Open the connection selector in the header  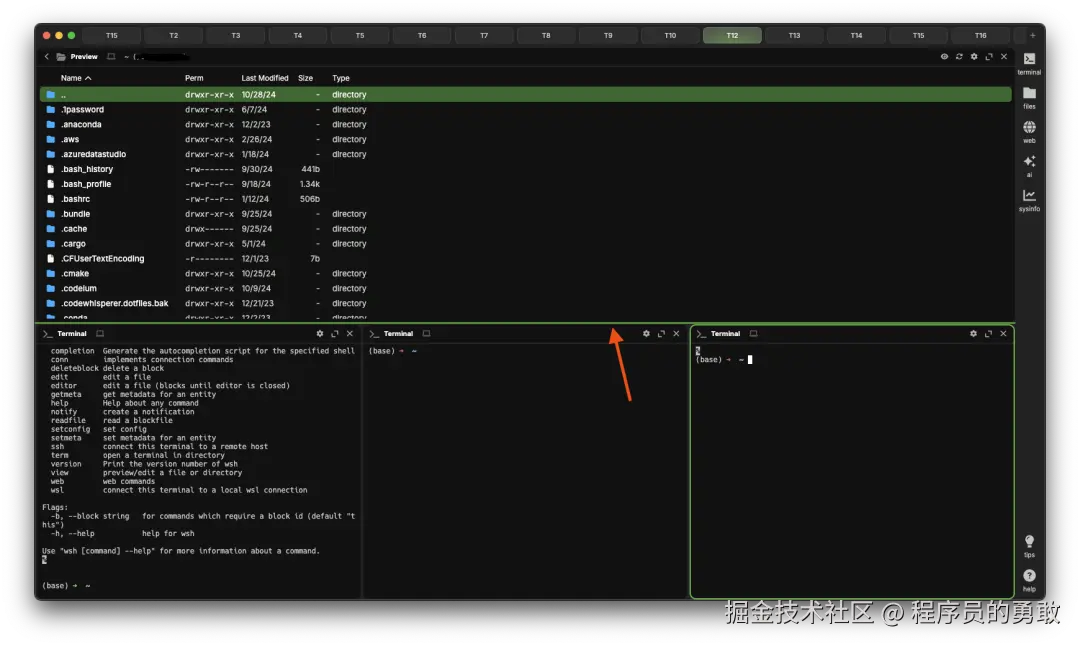112,57
